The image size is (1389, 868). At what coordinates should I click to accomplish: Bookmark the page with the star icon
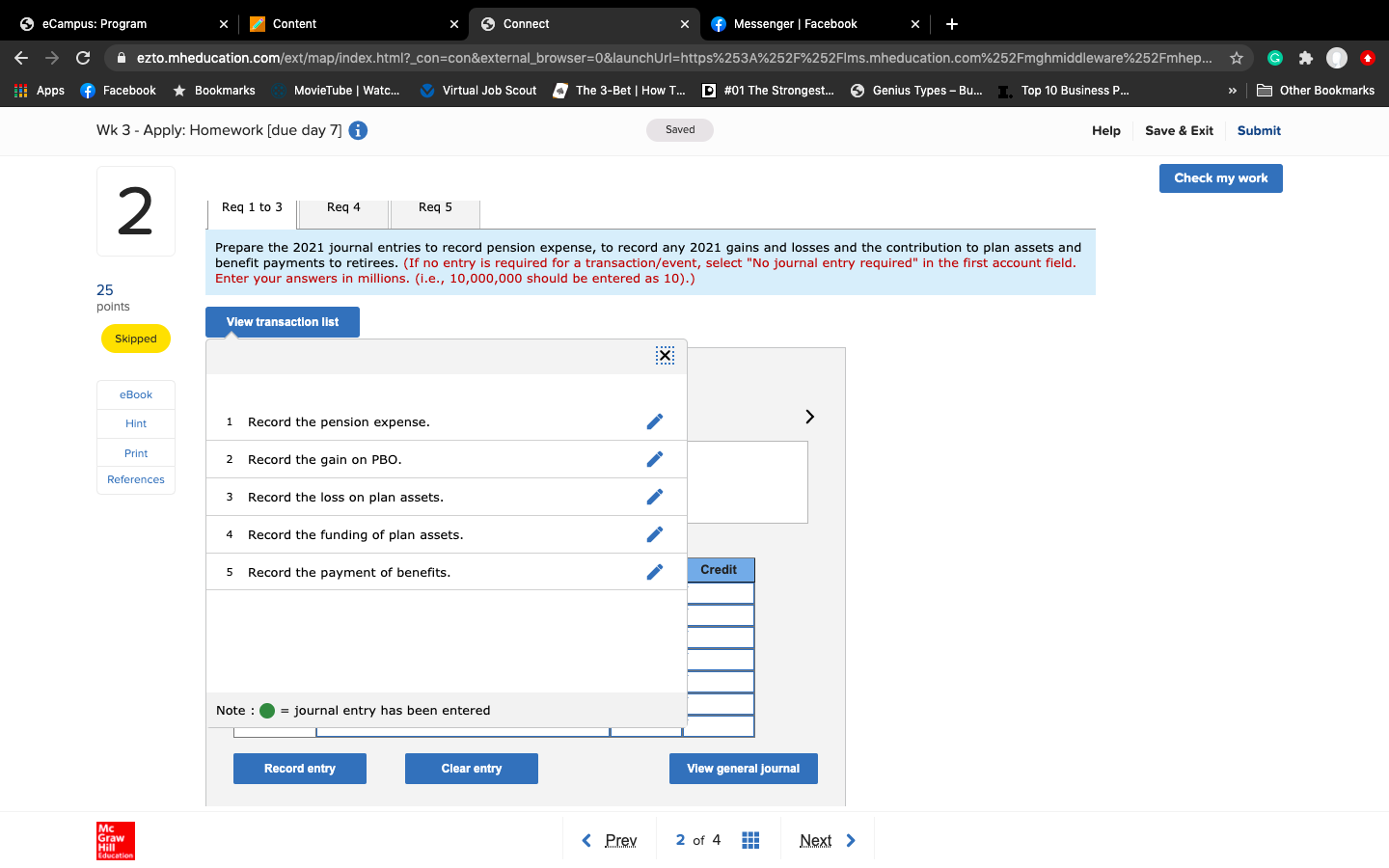(x=1237, y=58)
